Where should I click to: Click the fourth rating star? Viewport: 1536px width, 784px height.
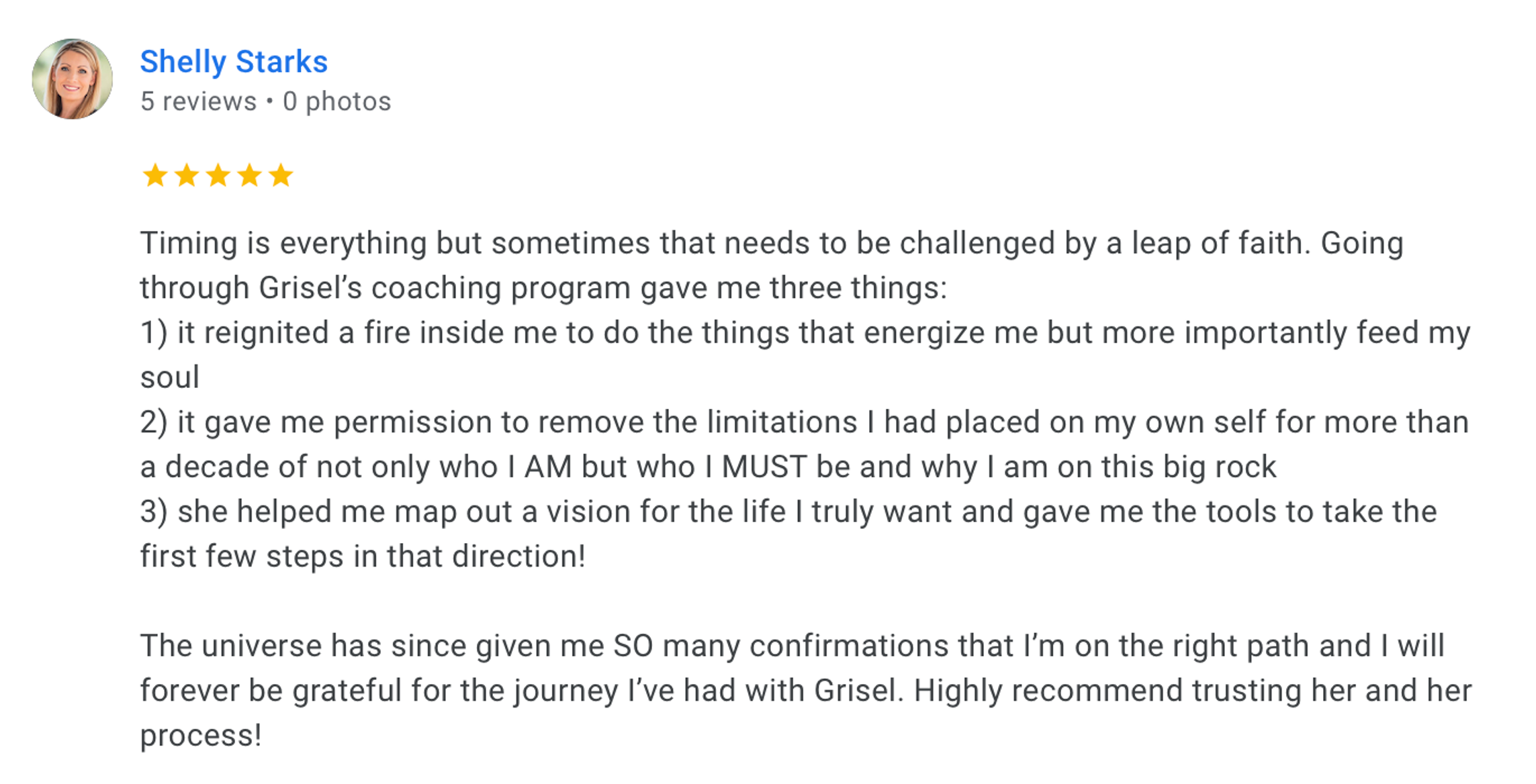coord(249,175)
